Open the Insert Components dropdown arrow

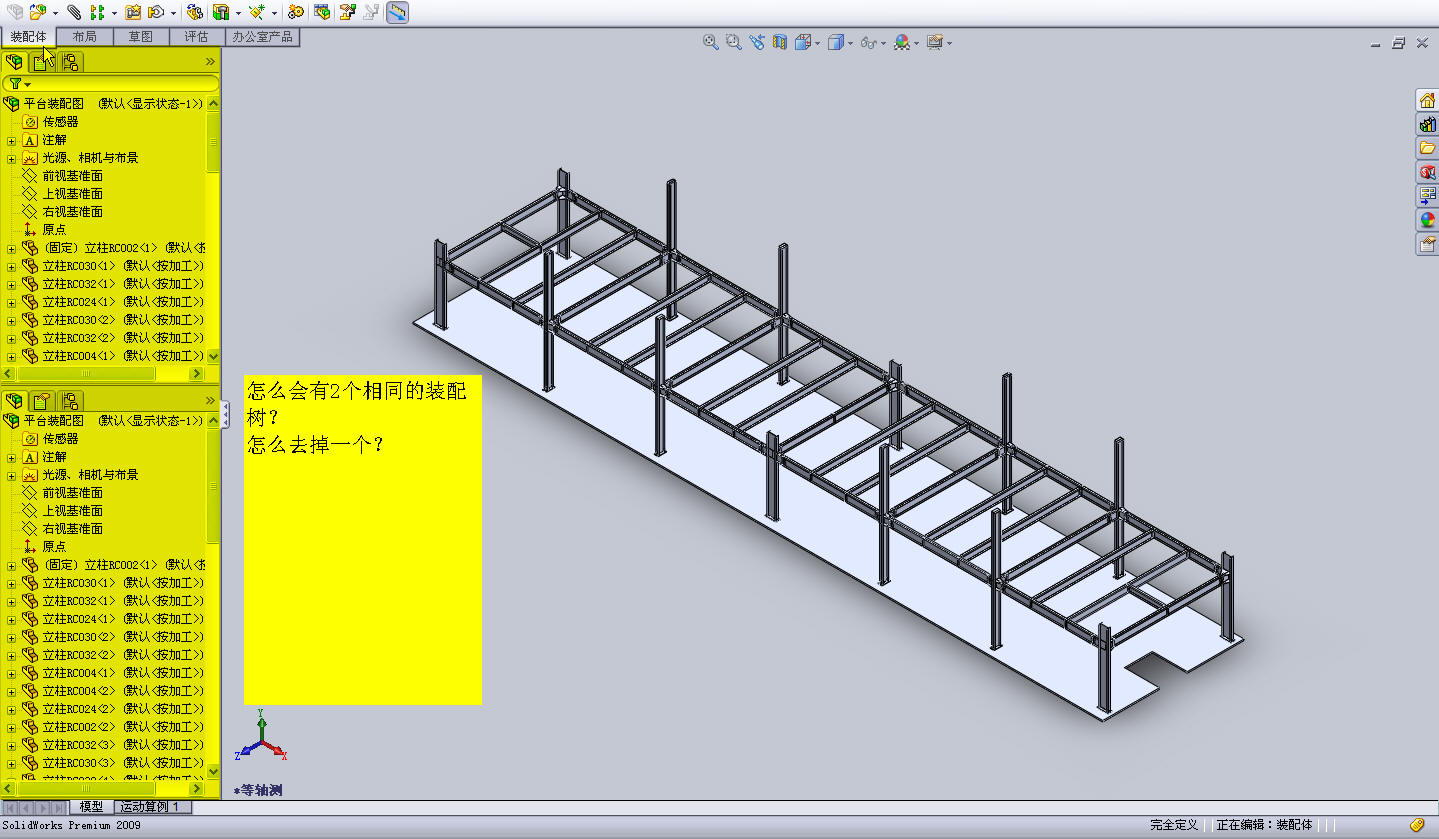pos(54,13)
